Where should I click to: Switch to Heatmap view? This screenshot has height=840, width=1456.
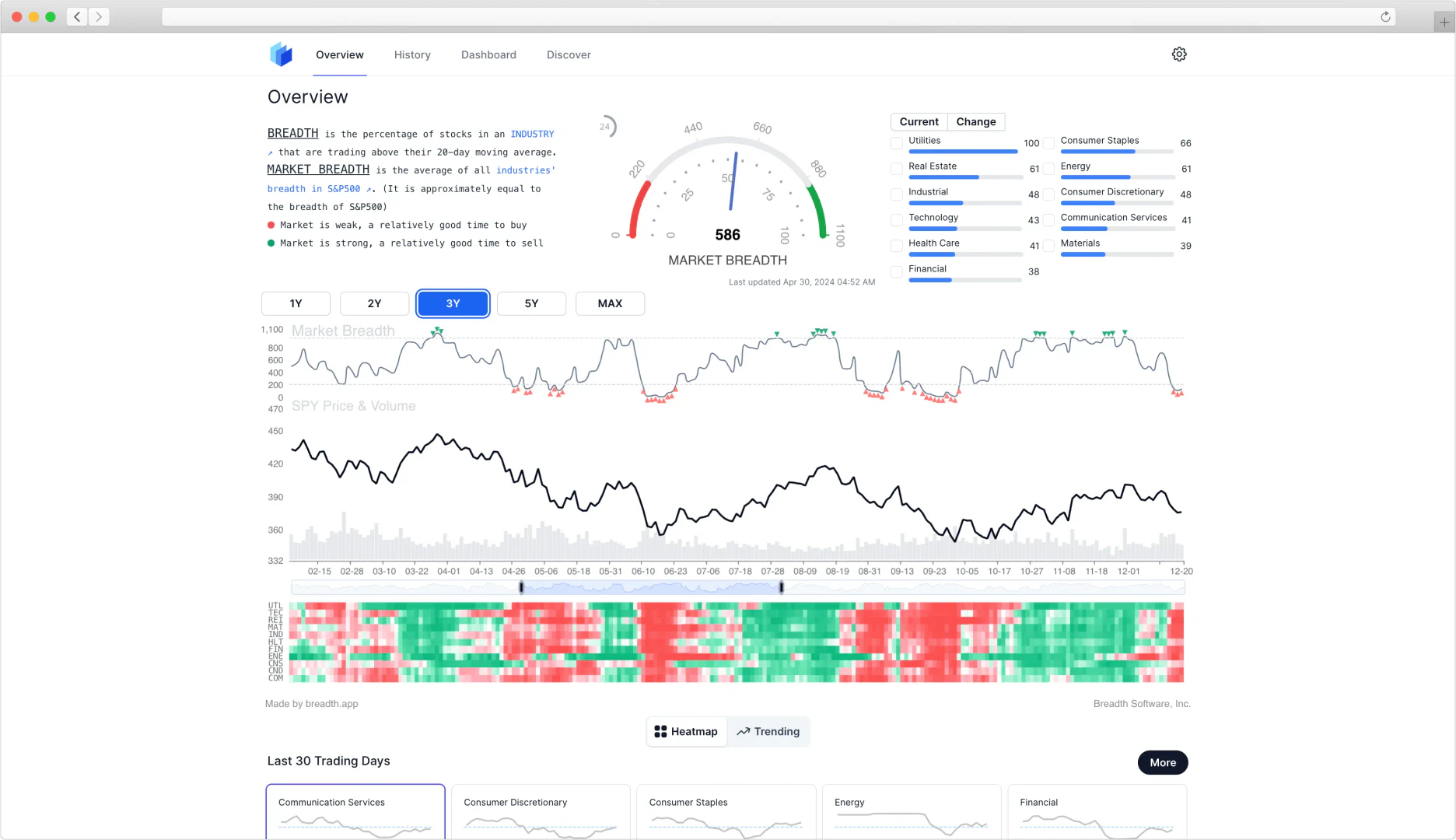[x=686, y=732]
